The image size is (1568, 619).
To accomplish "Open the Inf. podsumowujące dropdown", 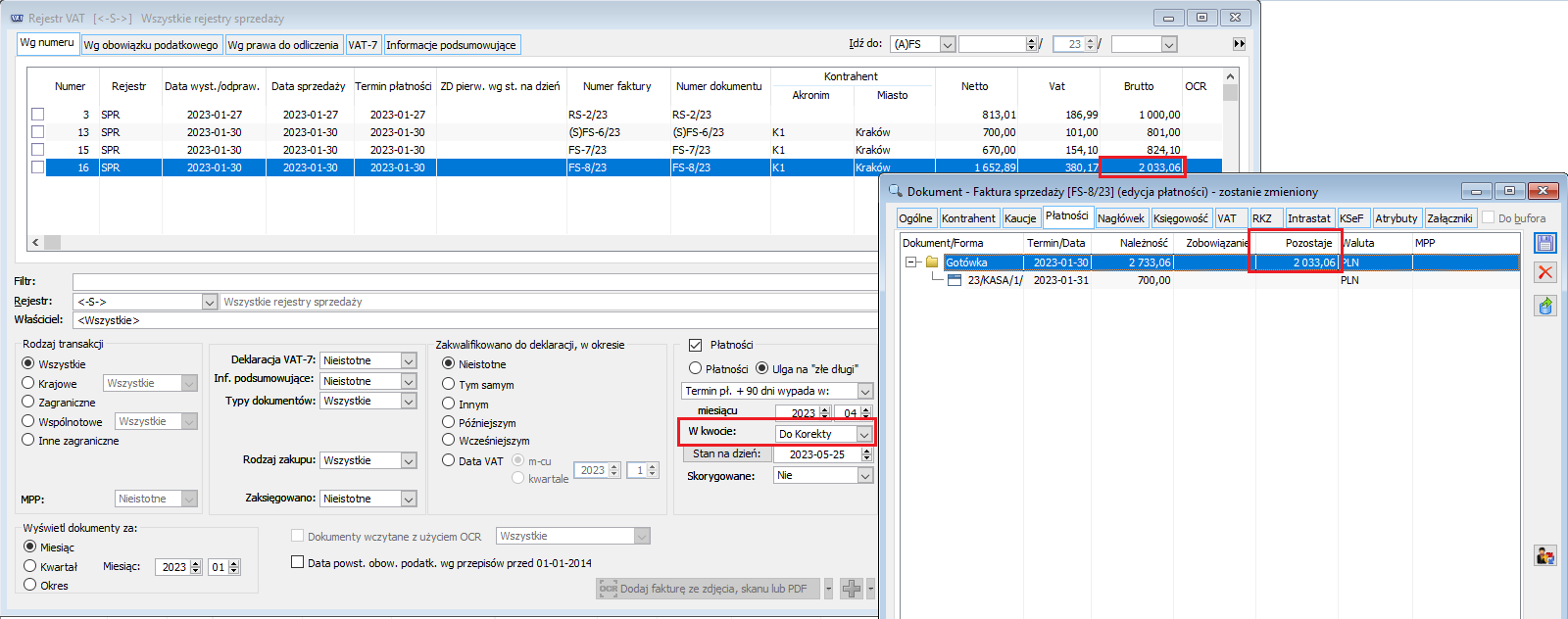I will pyautogui.click(x=409, y=381).
